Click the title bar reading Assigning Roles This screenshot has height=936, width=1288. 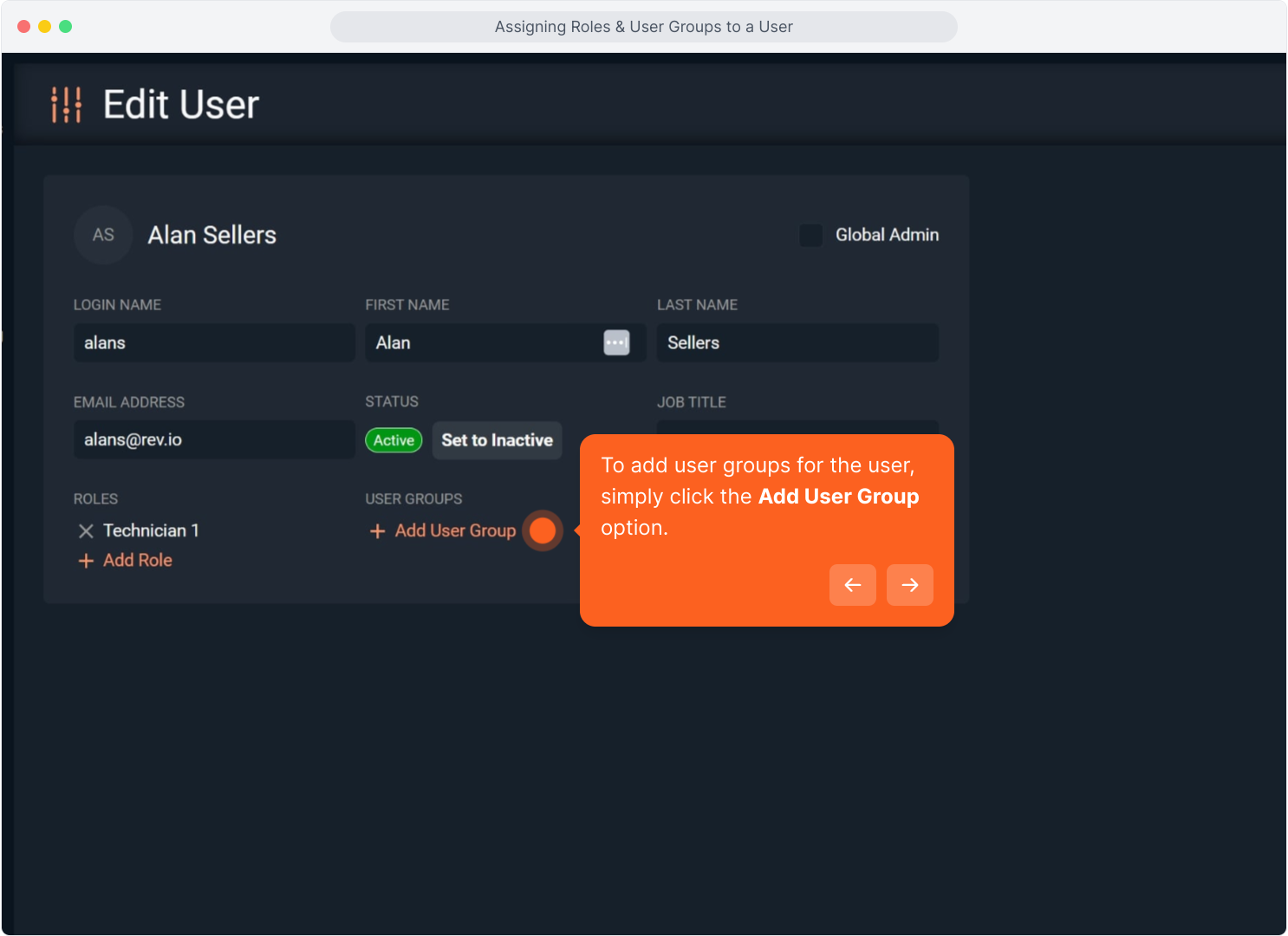pyautogui.click(x=643, y=27)
